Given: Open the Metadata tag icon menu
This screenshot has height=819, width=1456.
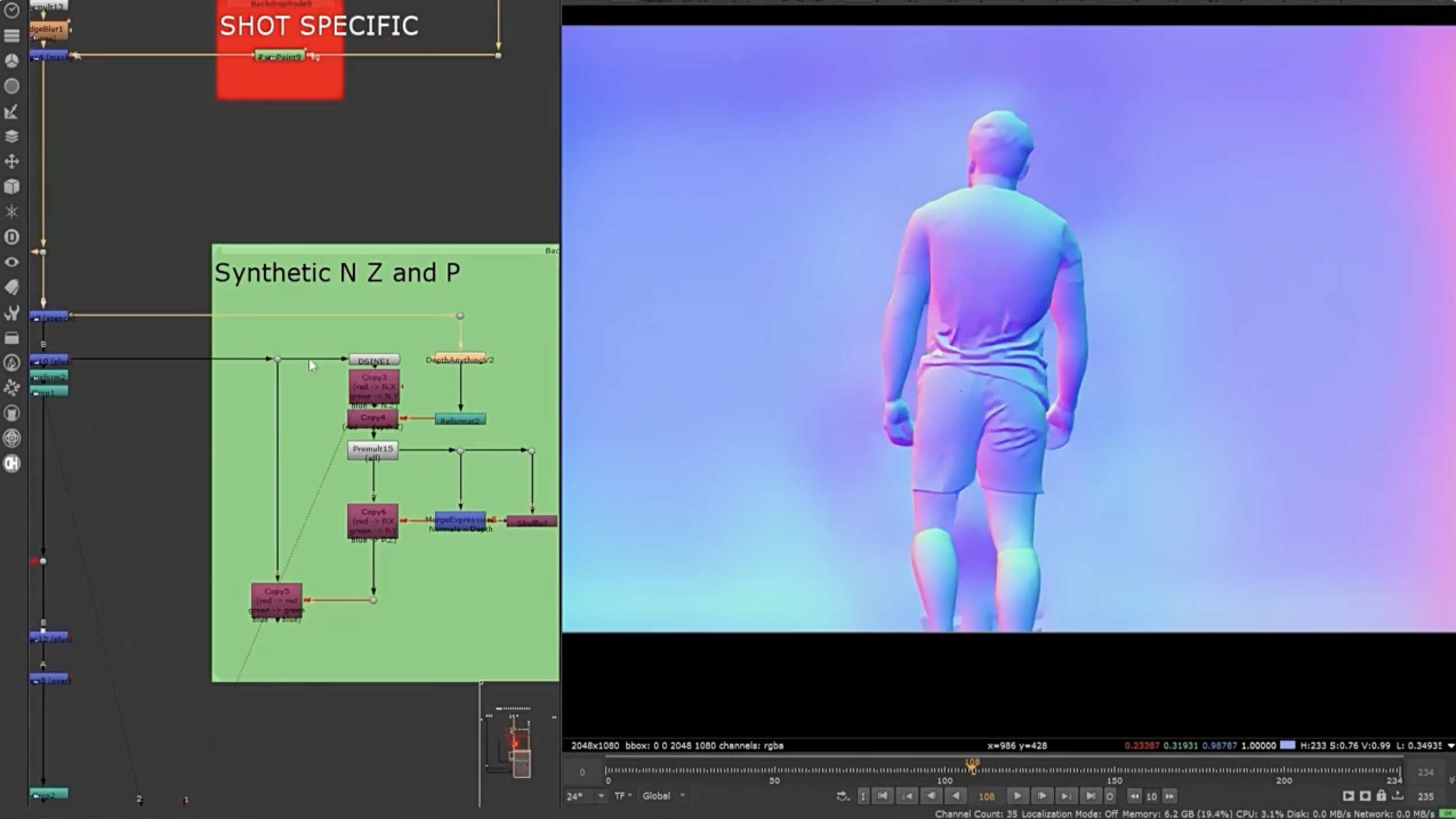Looking at the screenshot, I should [11, 287].
